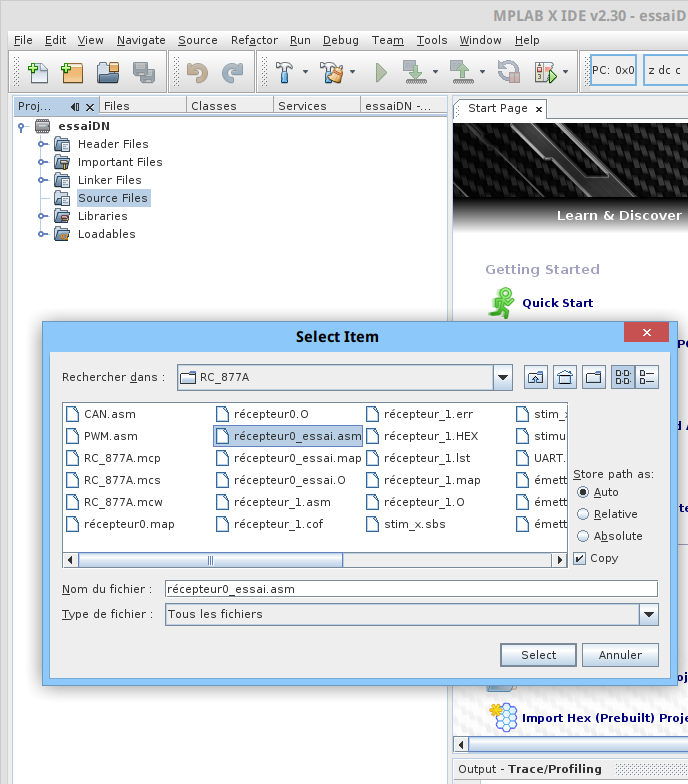Click the Annuler button
This screenshot has width=688, height=784.
point(620,655)
